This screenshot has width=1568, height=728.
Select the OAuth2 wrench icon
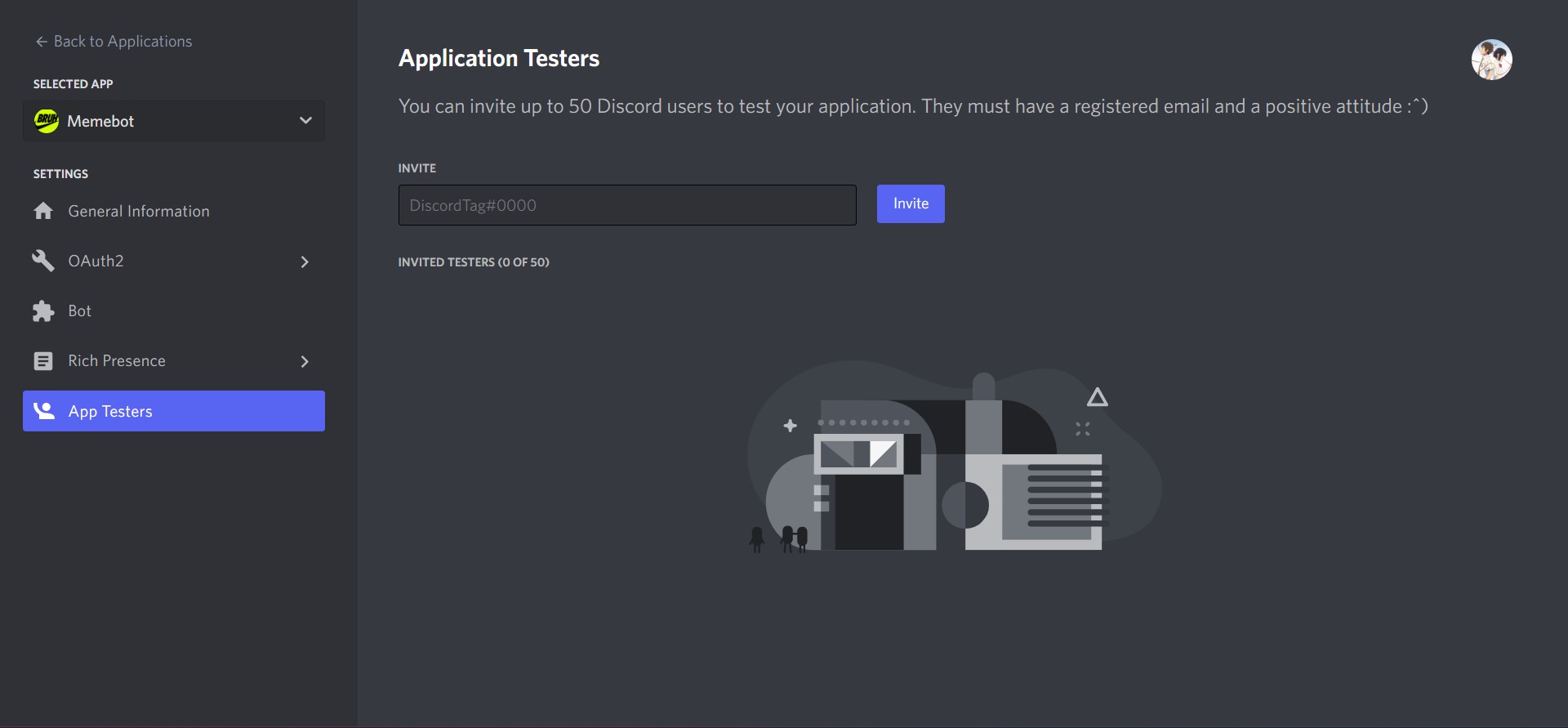click(42, 261)
